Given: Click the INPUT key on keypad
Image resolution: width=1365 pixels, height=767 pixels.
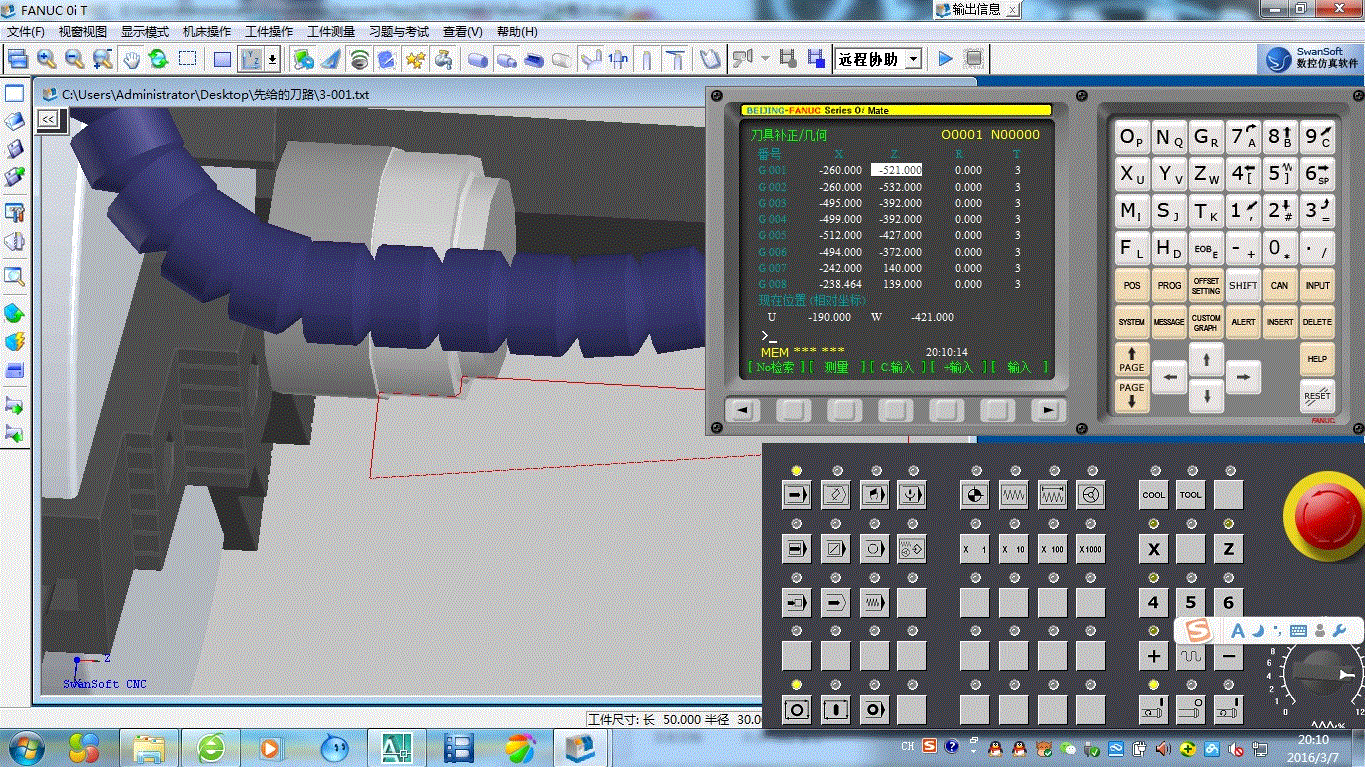Looking at the screenshot, I should click(1317, 286).
